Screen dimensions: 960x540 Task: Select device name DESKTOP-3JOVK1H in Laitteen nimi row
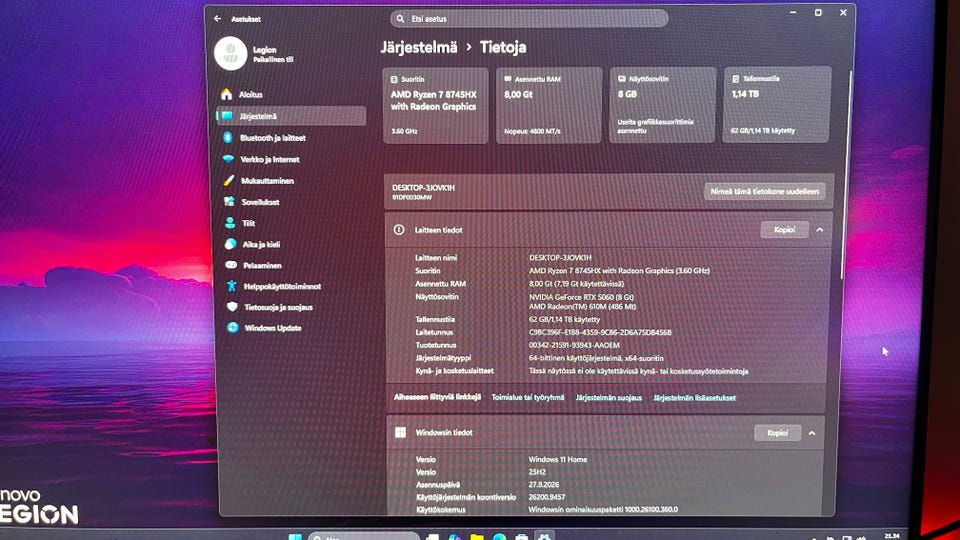click(560, 258)
